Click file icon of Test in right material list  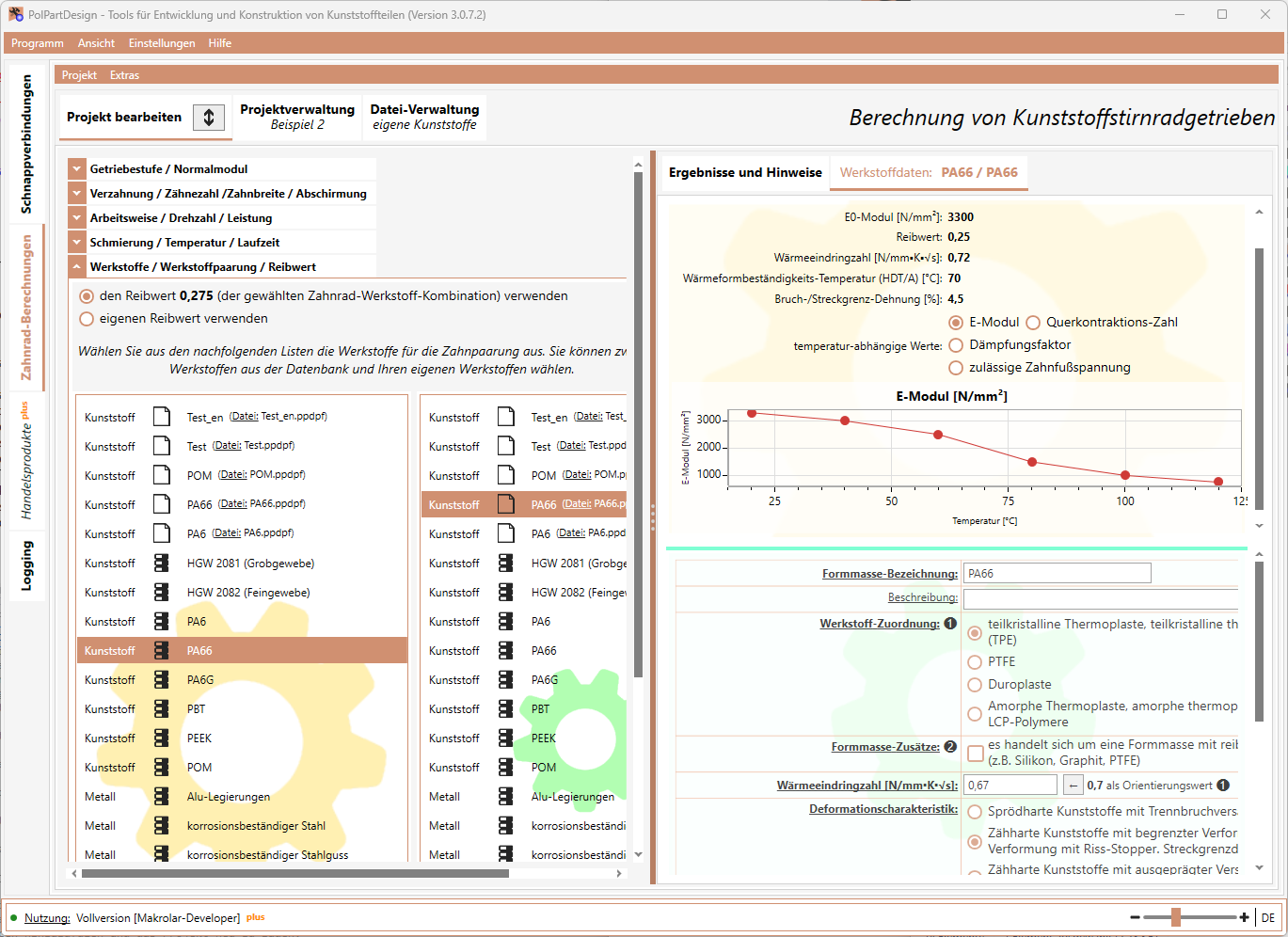(x=506, y=446)
